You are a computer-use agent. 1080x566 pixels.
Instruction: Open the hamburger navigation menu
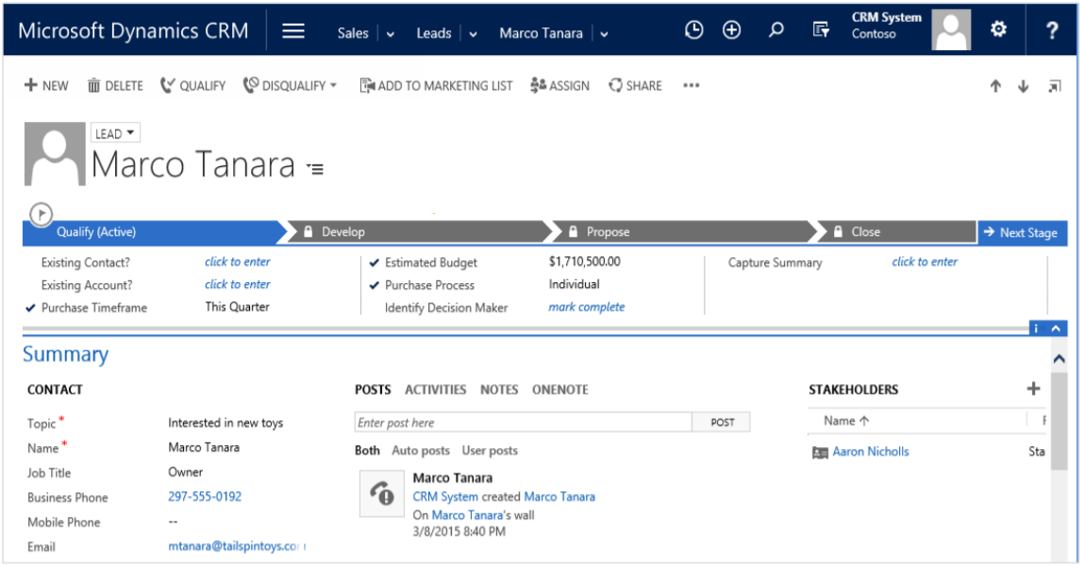293,31
